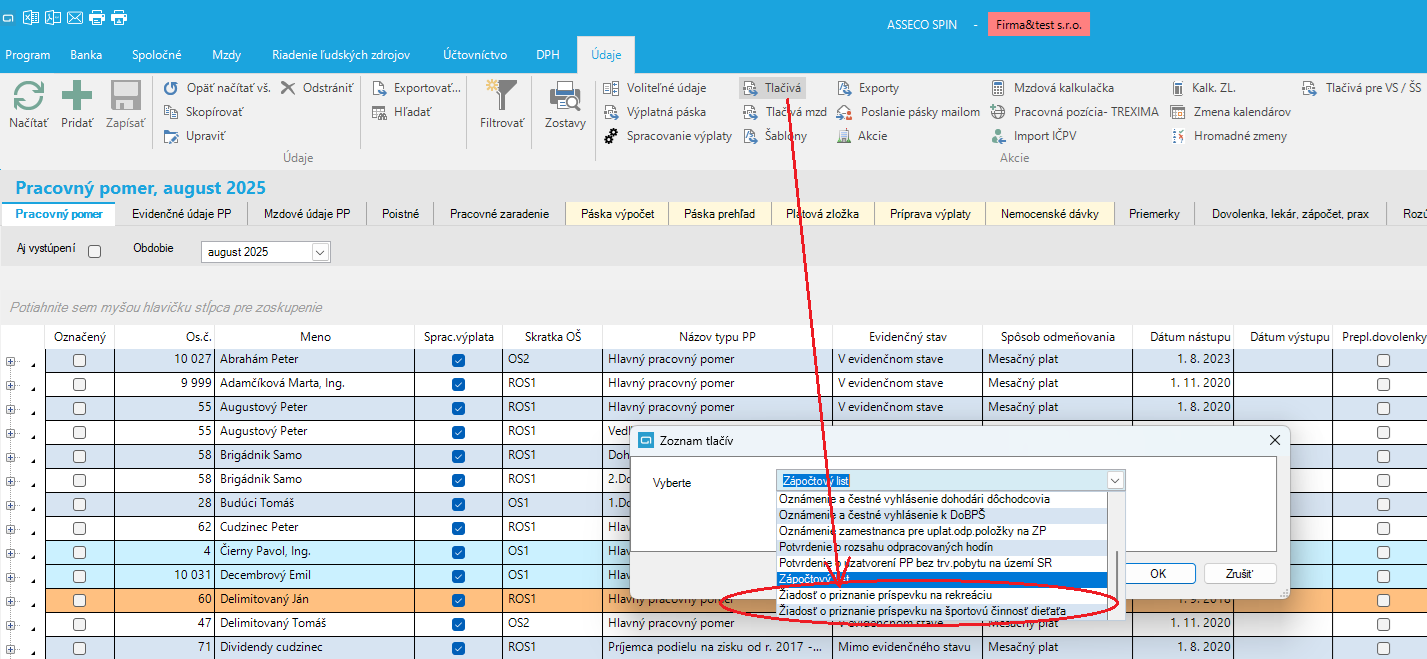
Task: Open the Páska výpočet tab
Action: click(x=617, y=214)
